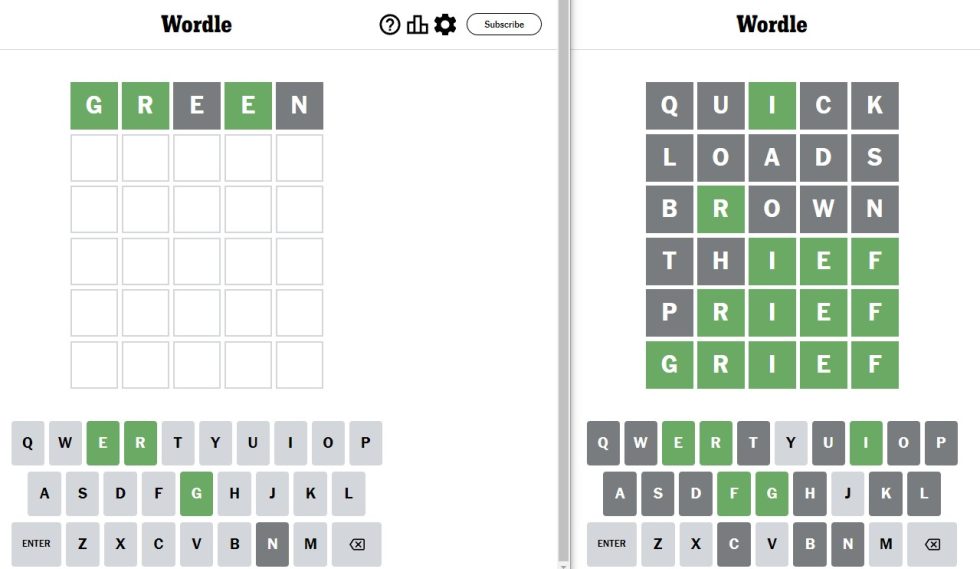Click the first empty tile in row two

point(94,158)
